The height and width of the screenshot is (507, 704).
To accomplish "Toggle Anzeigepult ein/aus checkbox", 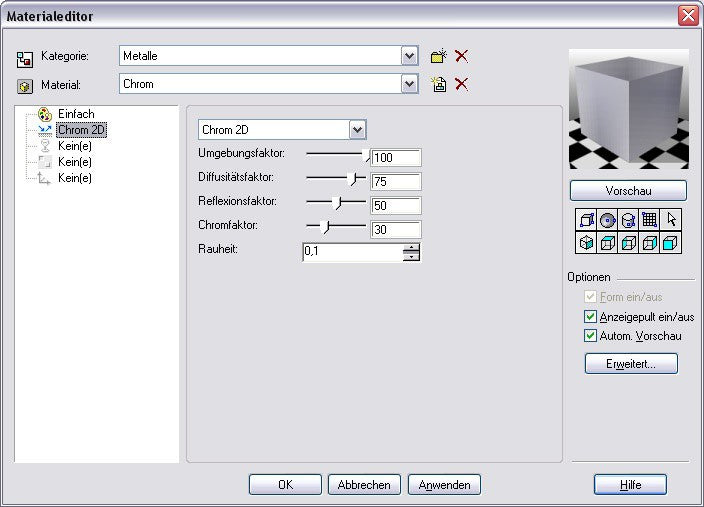I will point(590,317).
